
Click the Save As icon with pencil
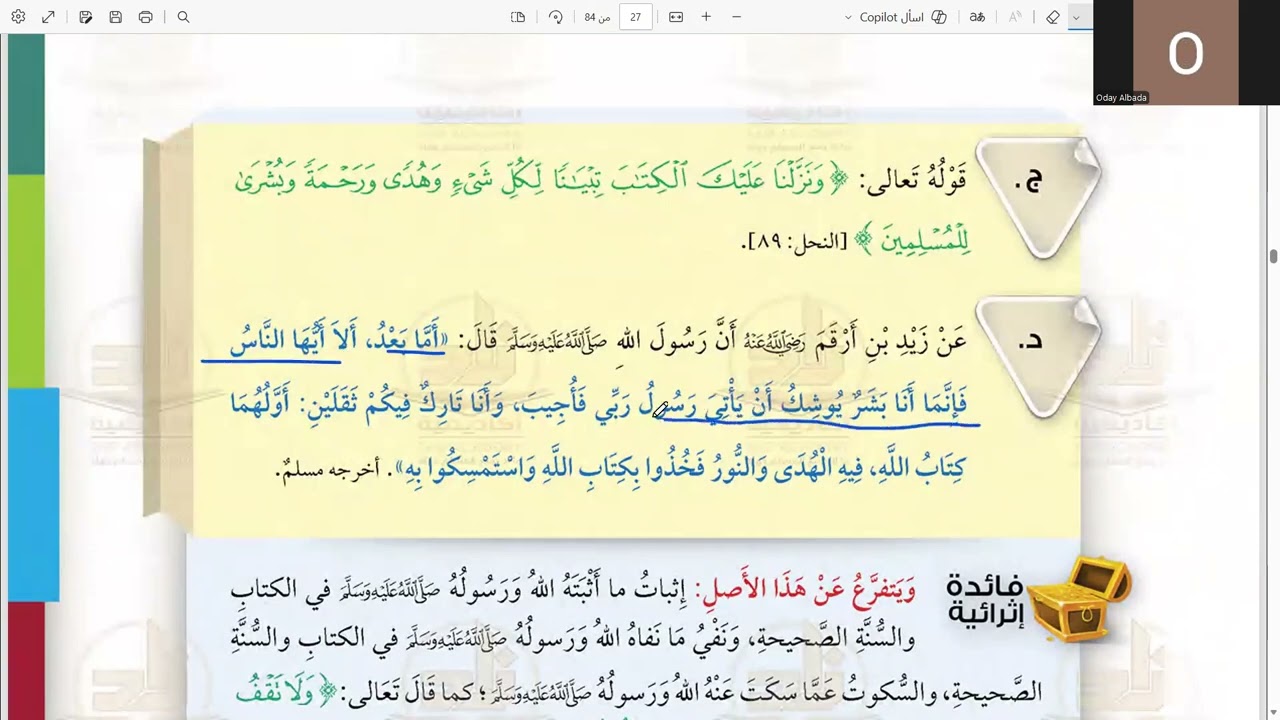pyautogui.click(x=86, y=17)
